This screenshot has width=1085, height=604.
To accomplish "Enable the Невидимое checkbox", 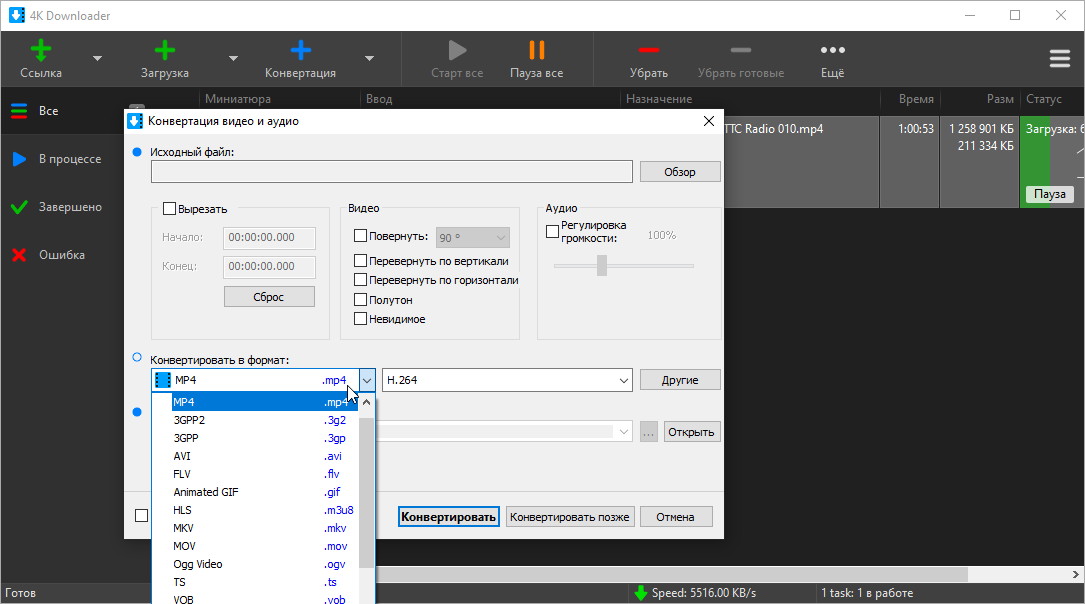I will (361, 319).
